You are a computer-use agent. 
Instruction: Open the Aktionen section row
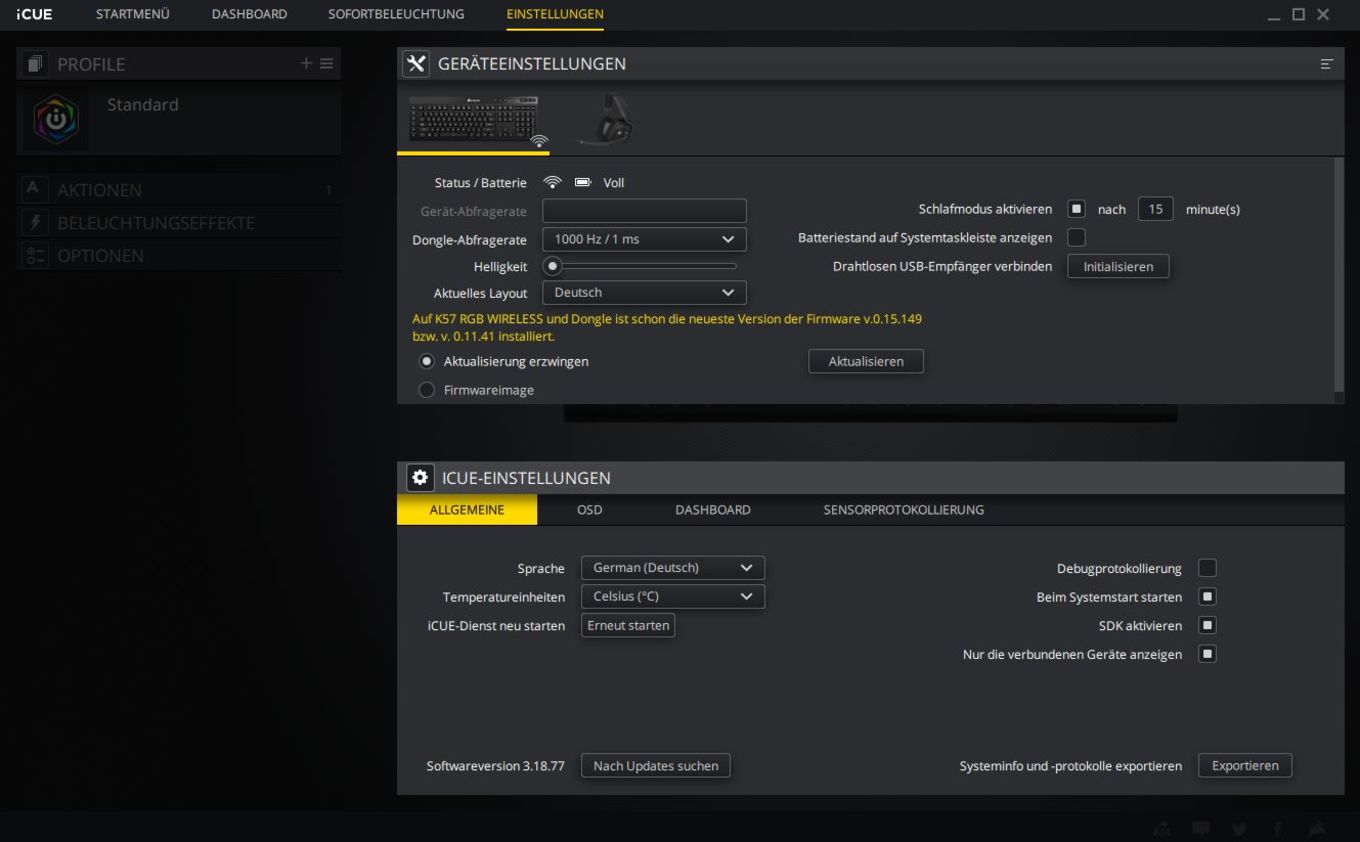(179, 189)
